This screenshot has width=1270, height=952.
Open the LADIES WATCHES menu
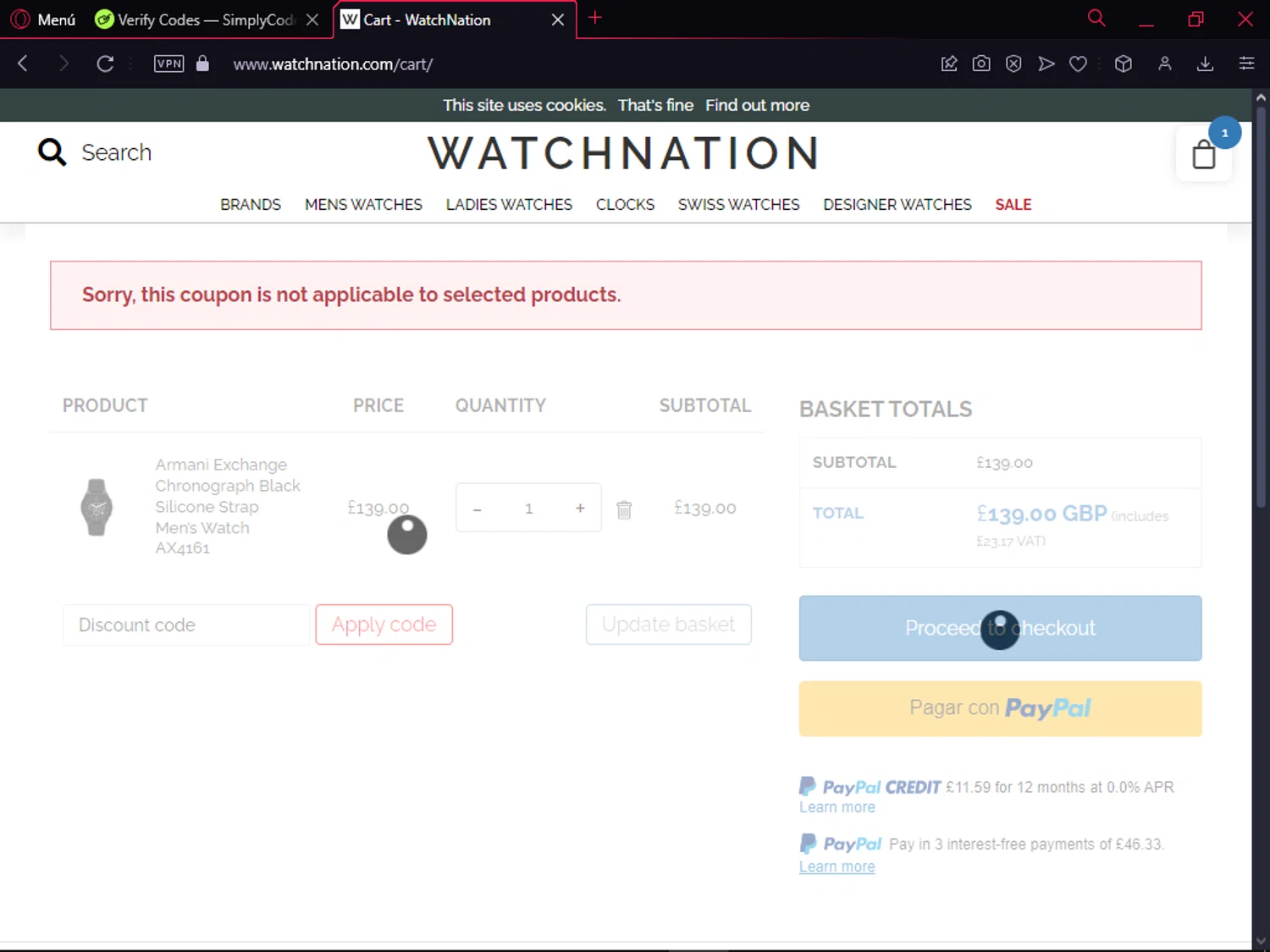(x=509, y=205)
